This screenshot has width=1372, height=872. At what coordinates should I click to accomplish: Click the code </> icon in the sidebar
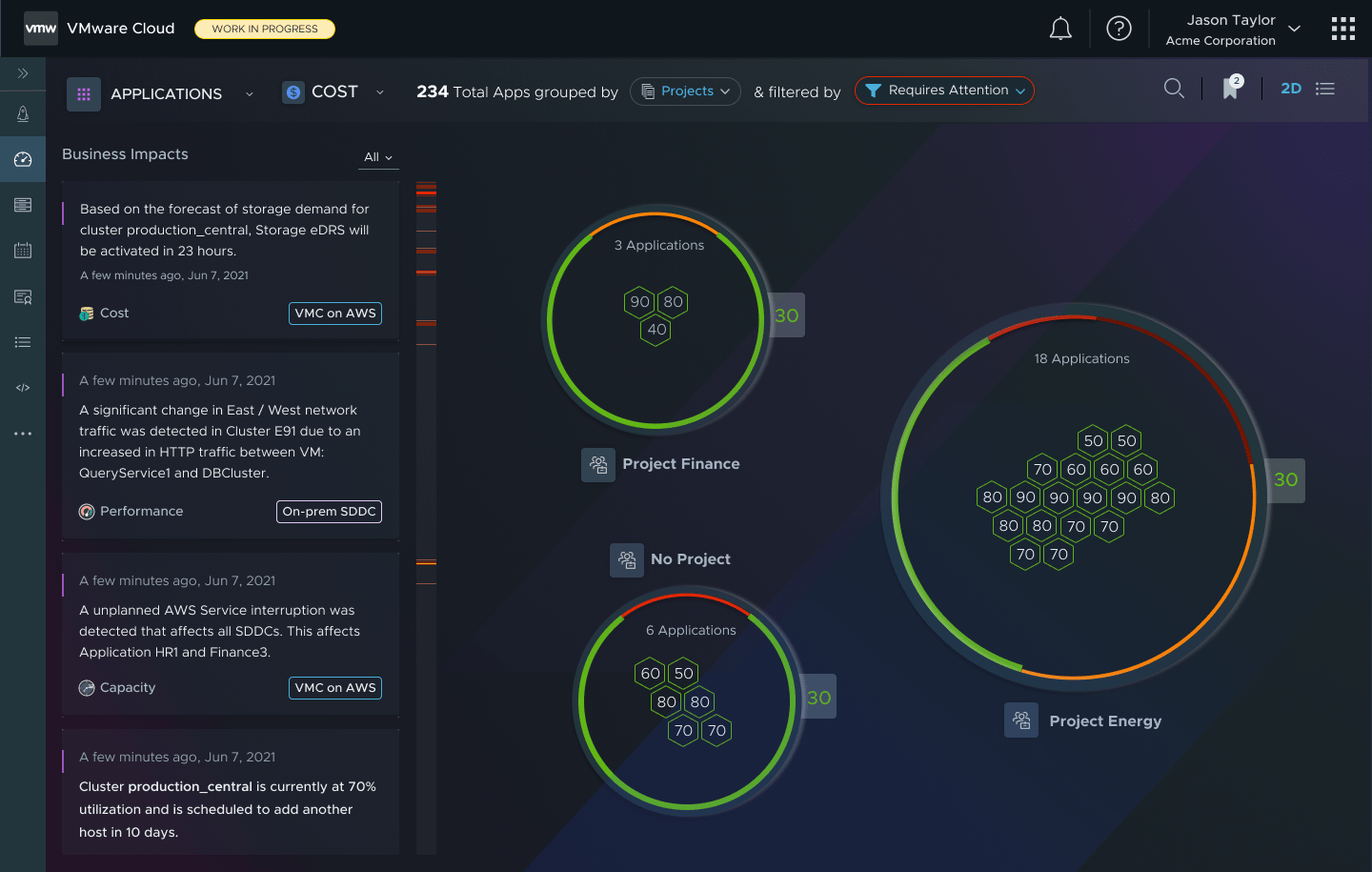[x=23, y=387]
